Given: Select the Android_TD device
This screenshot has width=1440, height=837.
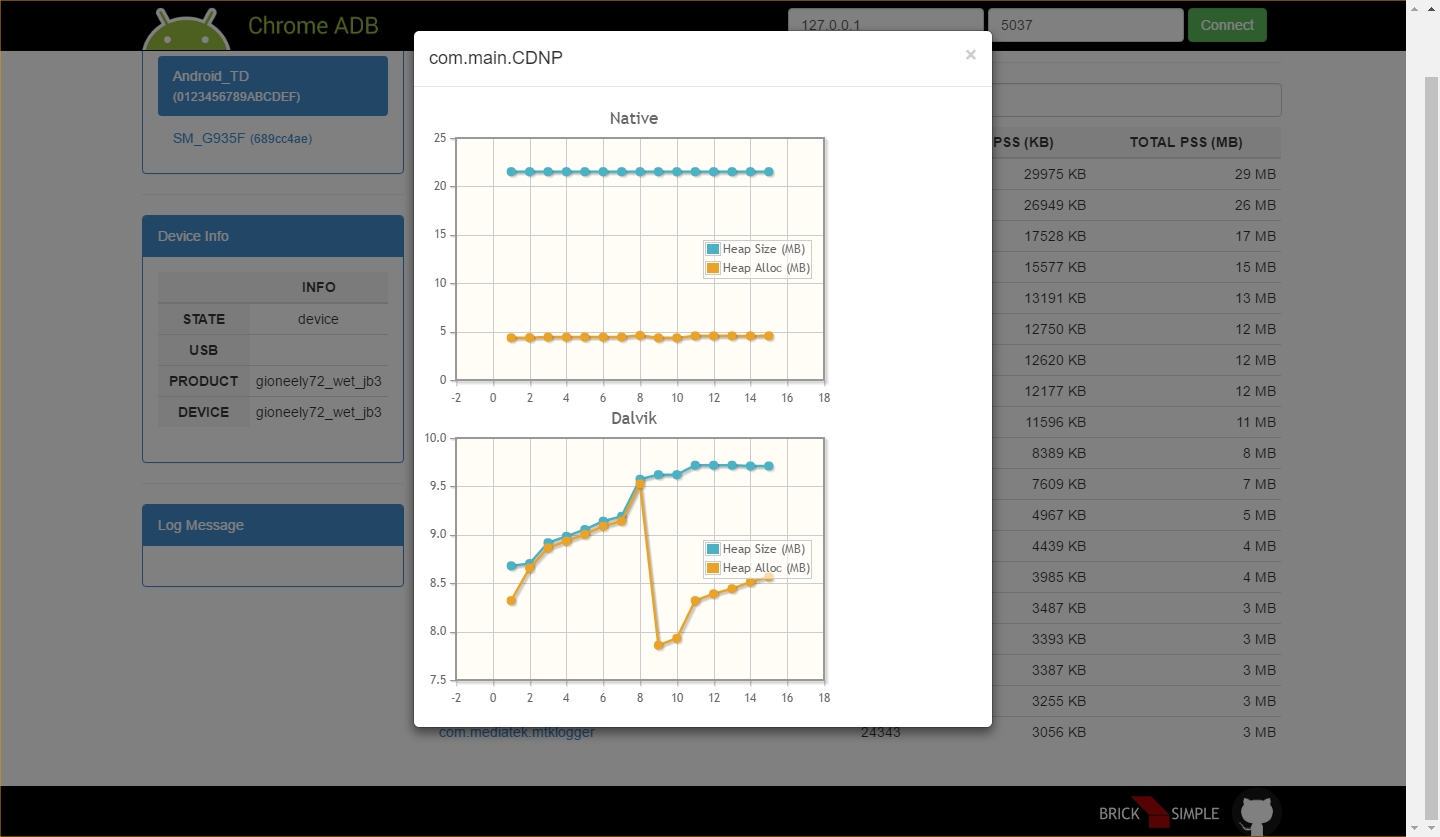Looking at the screenshot, I should click(x=272, y=86).
